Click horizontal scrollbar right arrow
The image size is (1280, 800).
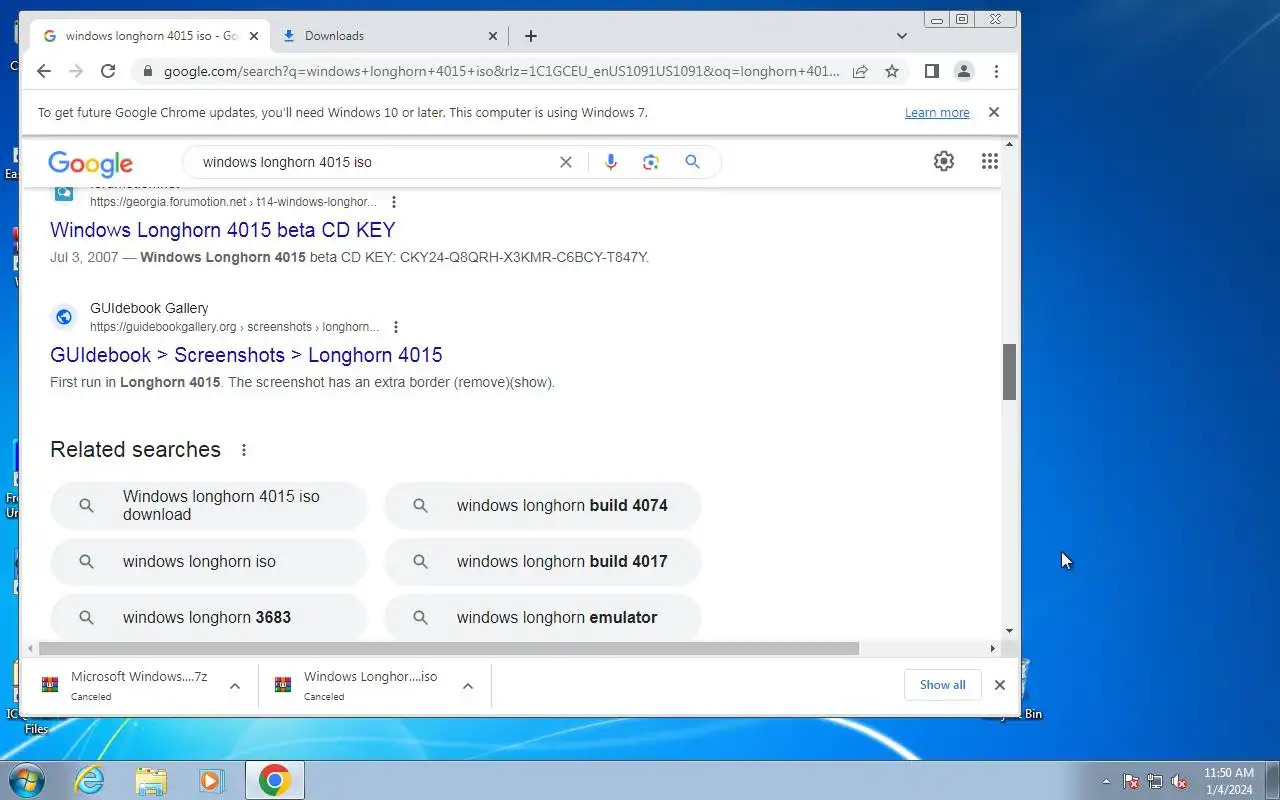point(992,648)
